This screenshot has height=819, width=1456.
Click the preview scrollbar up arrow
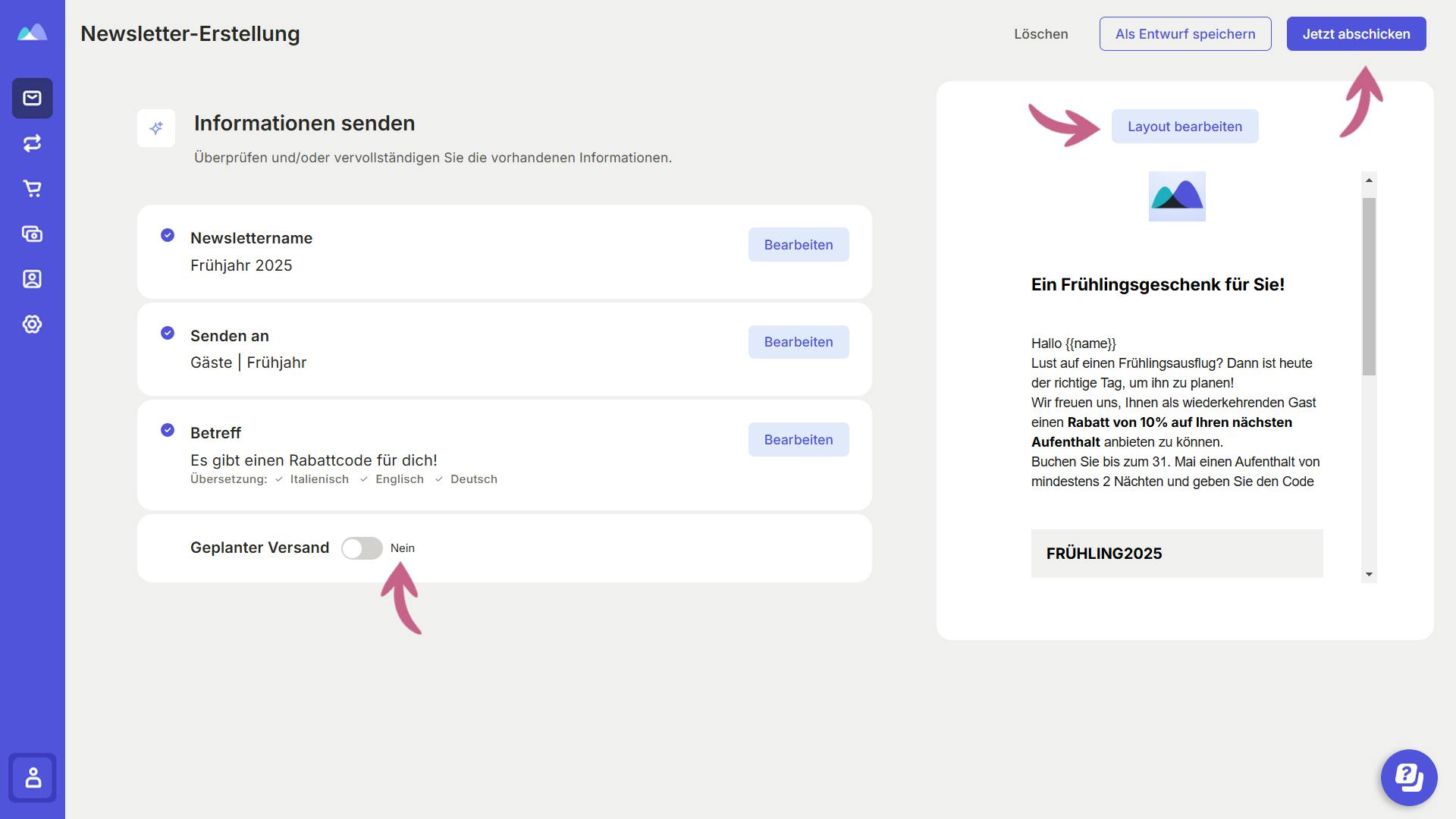[x=1369, y=180]
